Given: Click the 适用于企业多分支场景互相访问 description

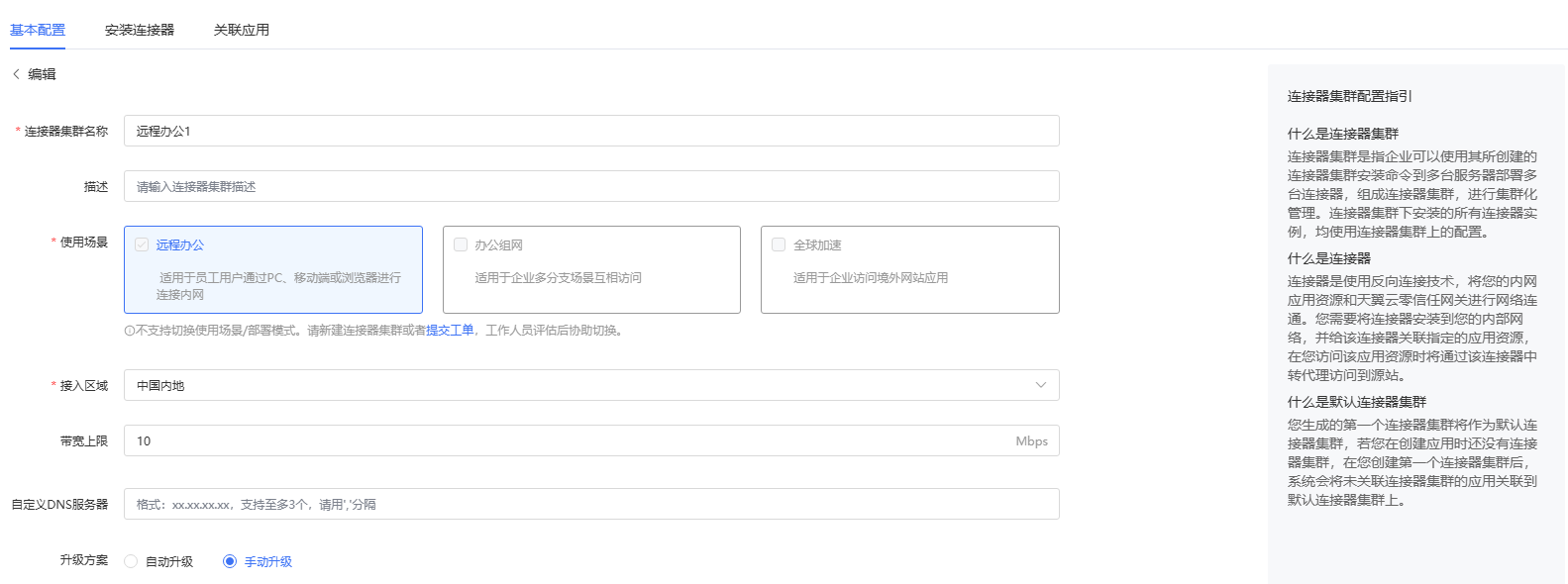Looking at the screenshot, I should (x=559, y=278).
